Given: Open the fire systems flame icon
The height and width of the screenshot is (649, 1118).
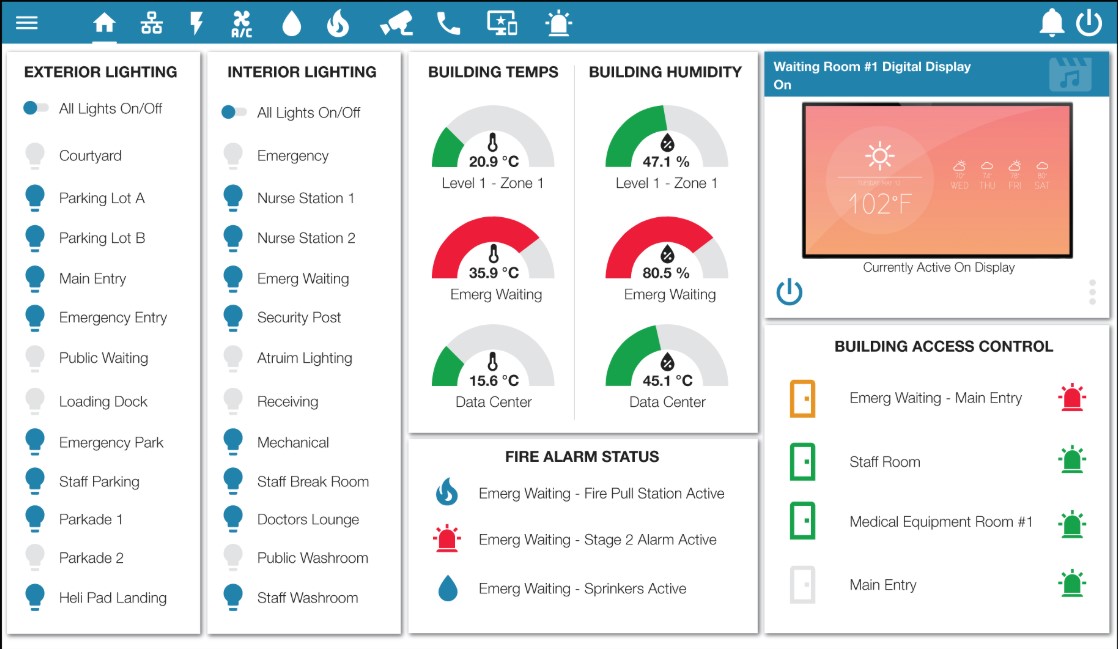Looking at the screenshot, I should (337, 22).
